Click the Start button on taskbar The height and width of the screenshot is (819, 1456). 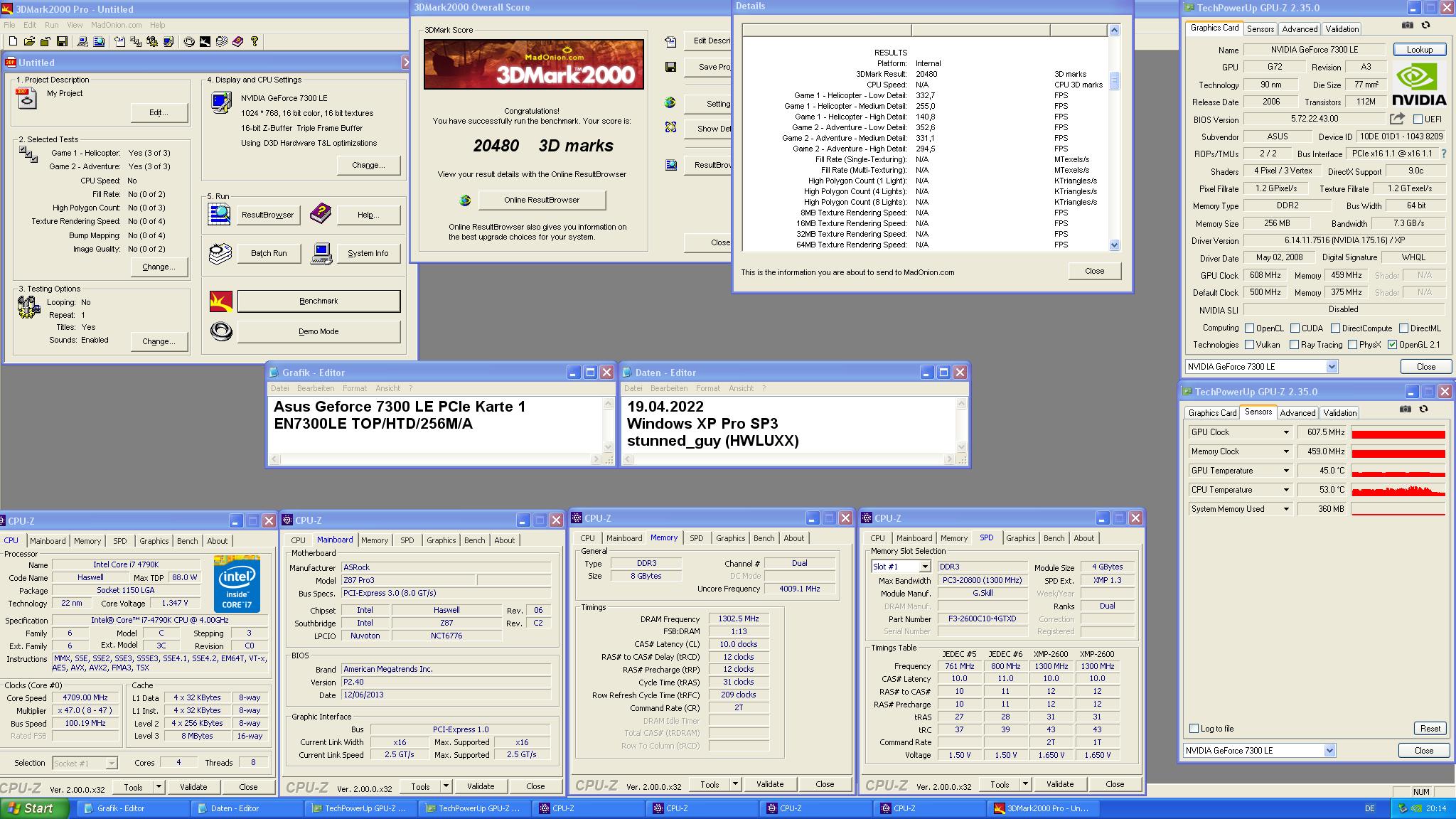(x=36, y=808)
